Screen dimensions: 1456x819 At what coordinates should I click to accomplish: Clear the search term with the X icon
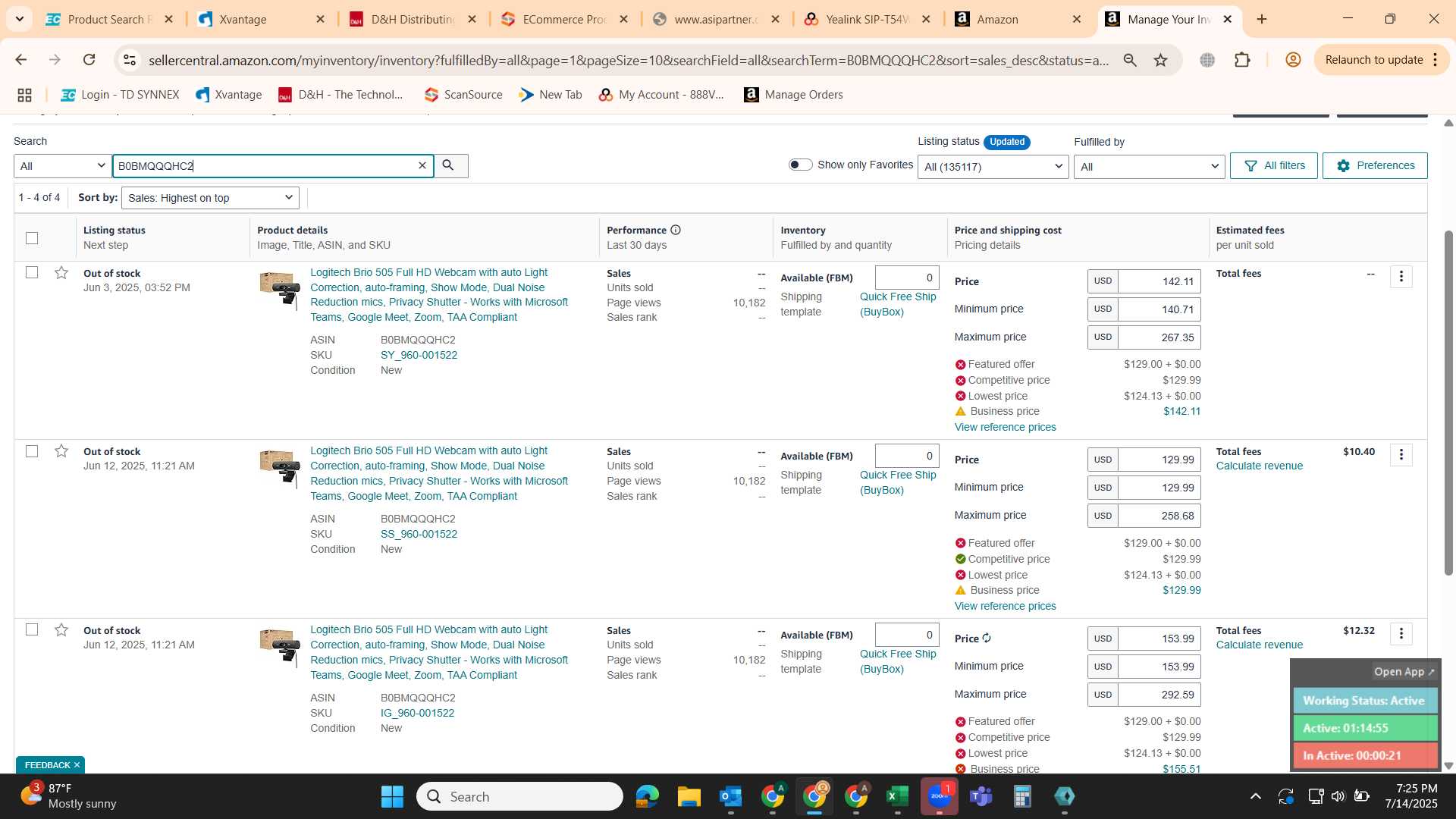[x=422, y=165]
